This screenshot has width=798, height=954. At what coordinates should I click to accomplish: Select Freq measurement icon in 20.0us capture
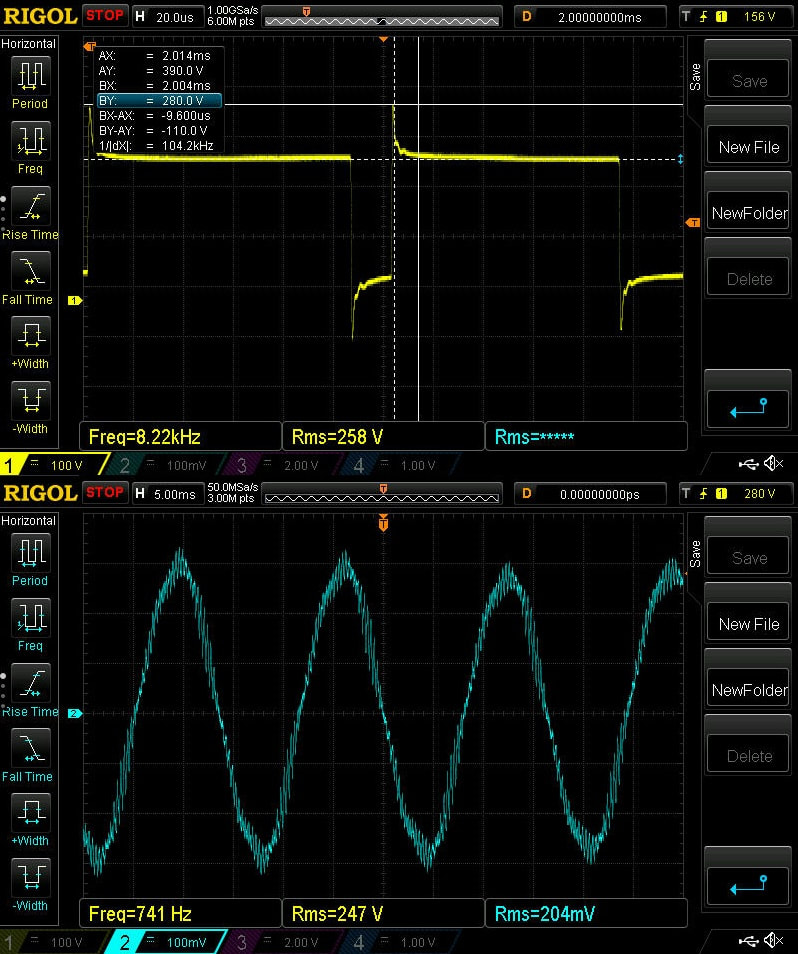pyautogui.click(x=31, y=141)
